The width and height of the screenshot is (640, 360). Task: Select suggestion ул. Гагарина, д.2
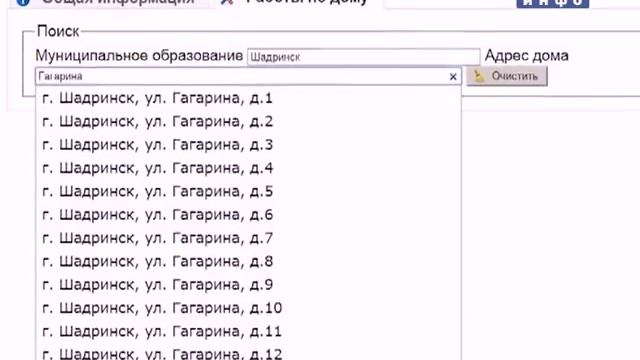click(248, 121)
